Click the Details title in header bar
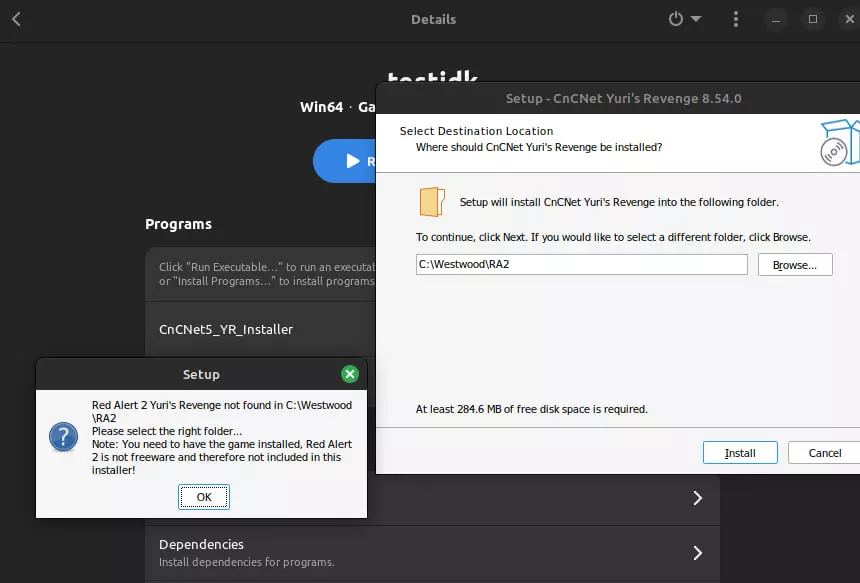This screenshot has width=860, height=583. tap(433, 19)
